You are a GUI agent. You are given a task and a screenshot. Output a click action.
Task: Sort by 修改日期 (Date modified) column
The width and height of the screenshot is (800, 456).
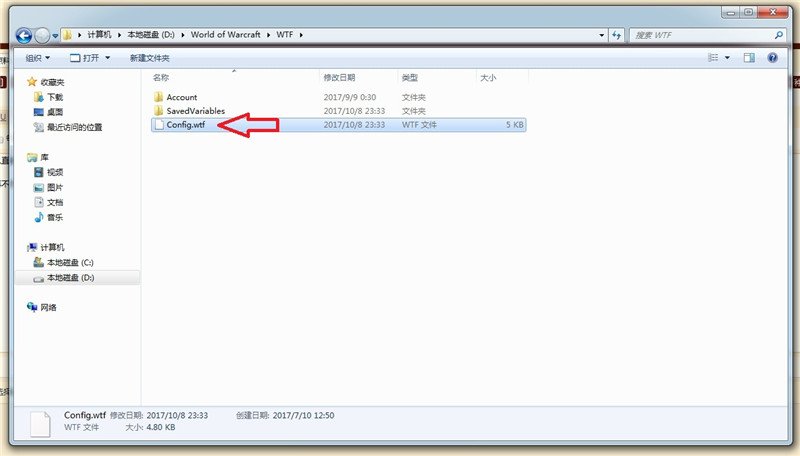click(340, 77)
